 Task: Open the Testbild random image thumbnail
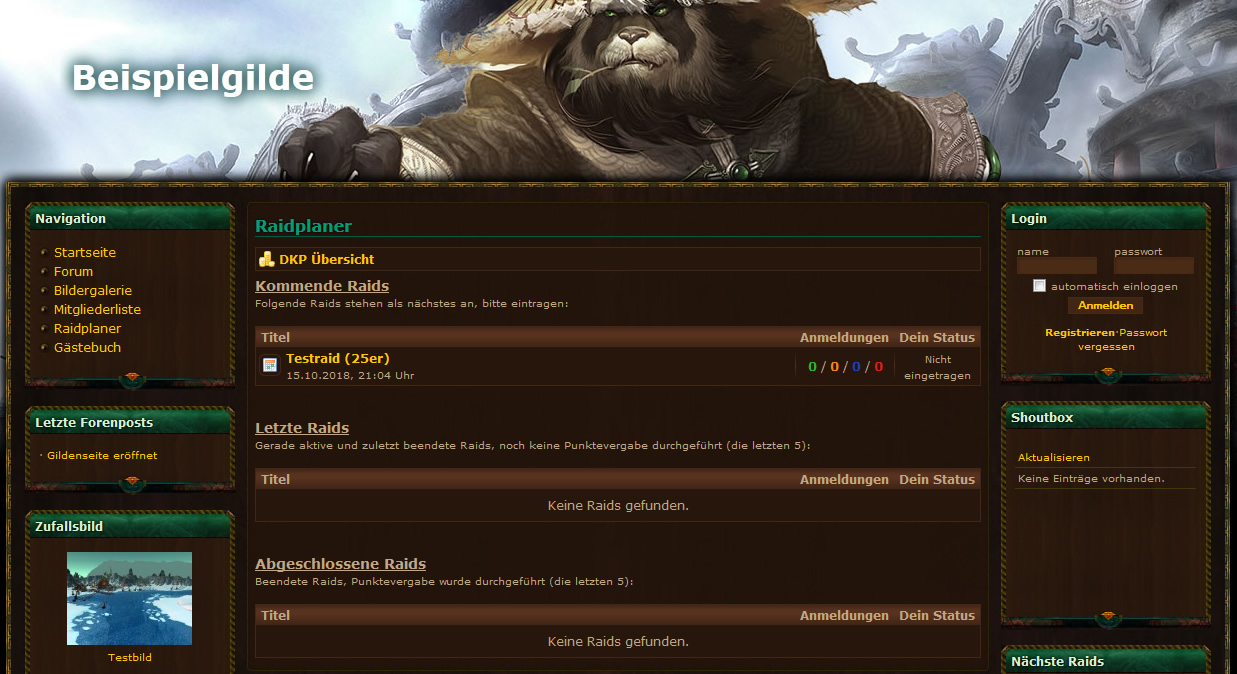coord(130,598)
